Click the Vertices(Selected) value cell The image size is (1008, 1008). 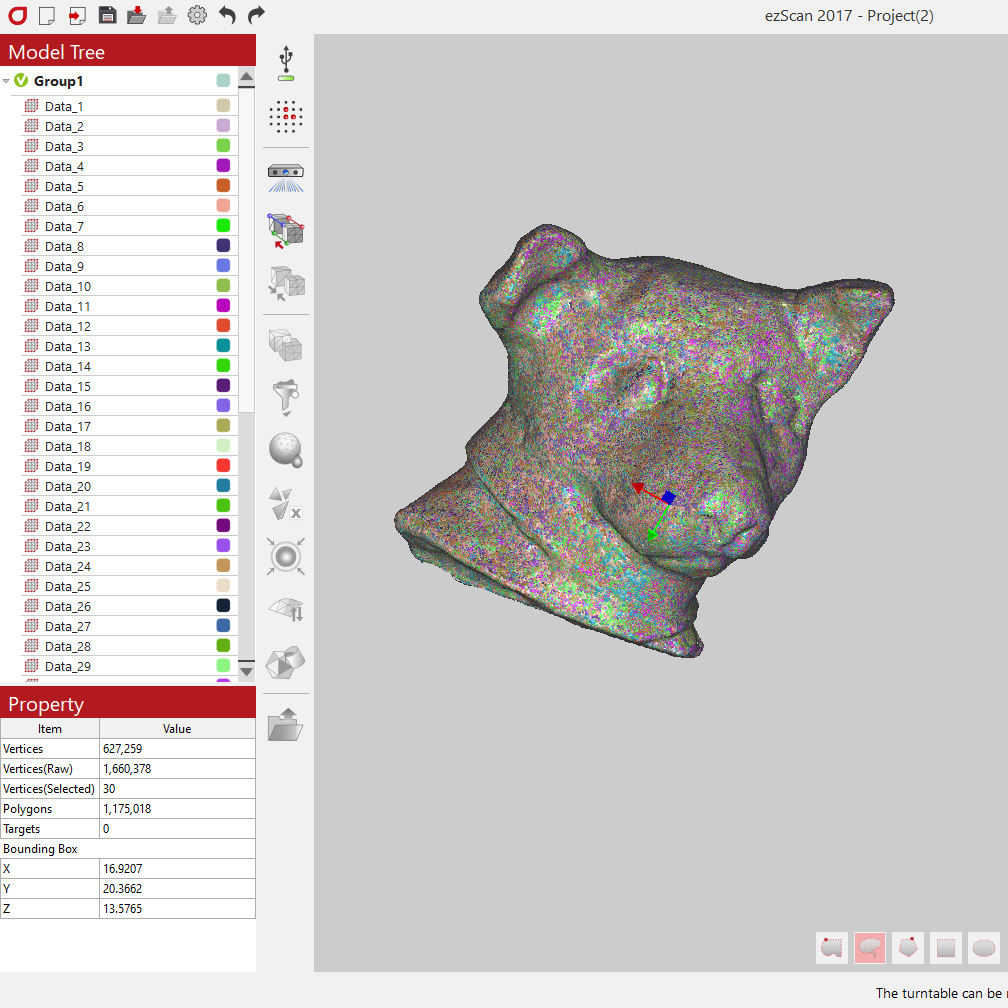click(177, 789)
